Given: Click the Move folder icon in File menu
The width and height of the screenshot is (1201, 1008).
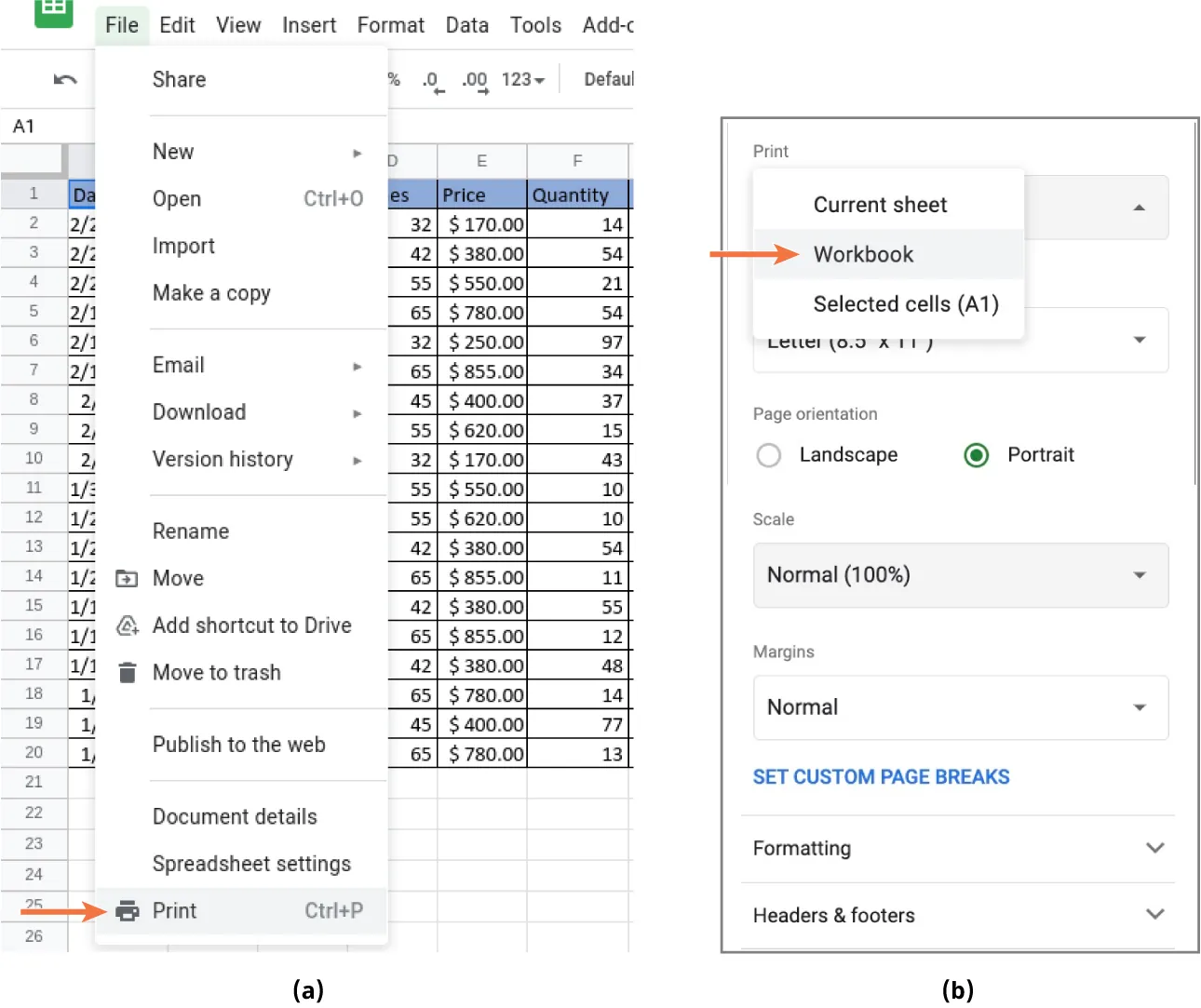Looking at the screenshot, I should coord(127,578).
